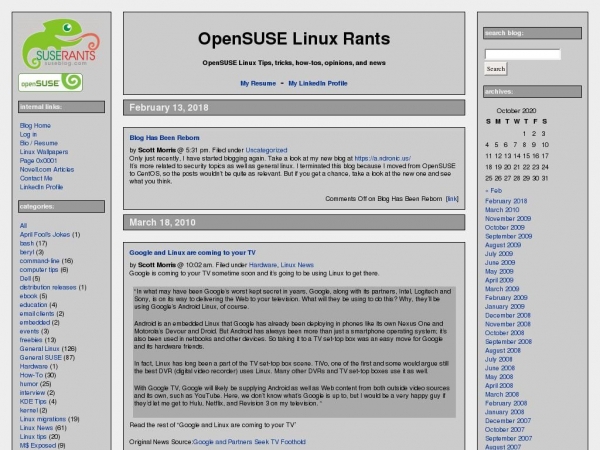600x450 pixels.
Task: Select the education category
Action: pyautogui.click(x=33, y=305)
